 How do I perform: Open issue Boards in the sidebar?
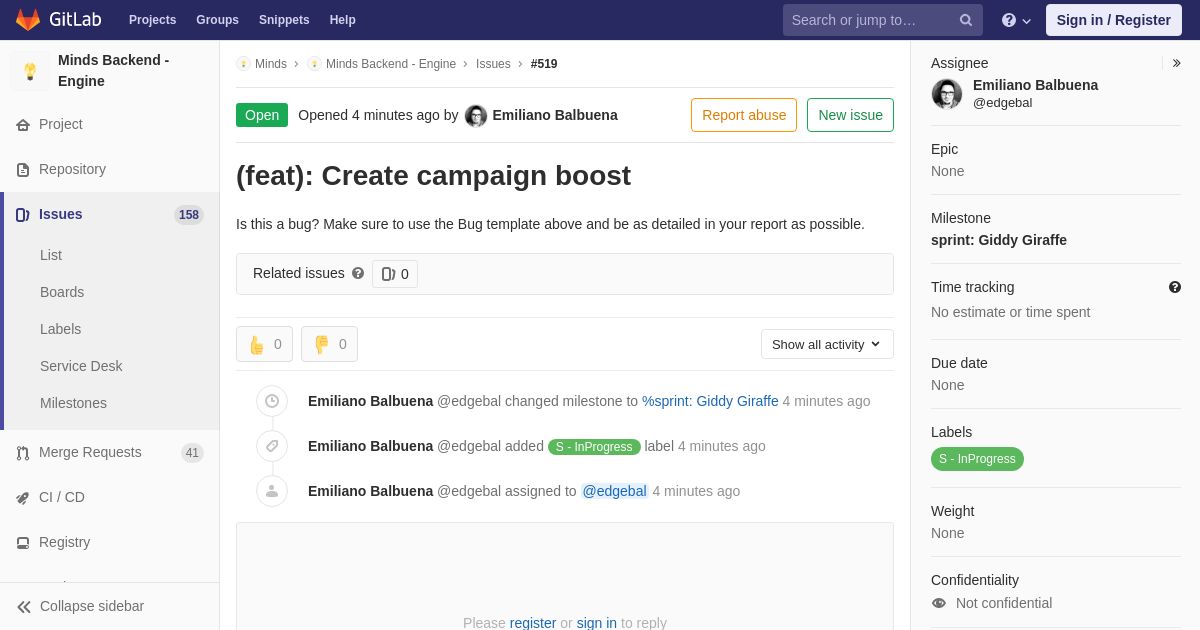point(62,292)
